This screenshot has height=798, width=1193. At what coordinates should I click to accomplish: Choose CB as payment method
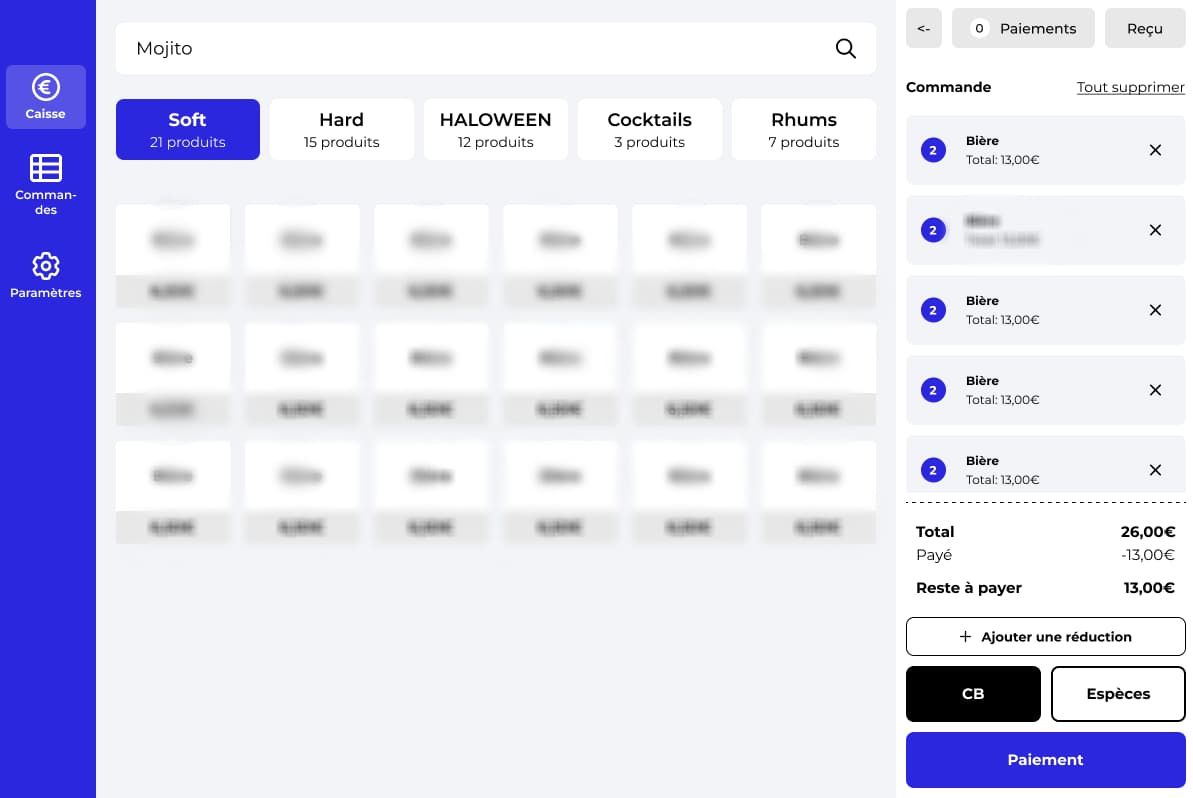(x=973, y=694)
